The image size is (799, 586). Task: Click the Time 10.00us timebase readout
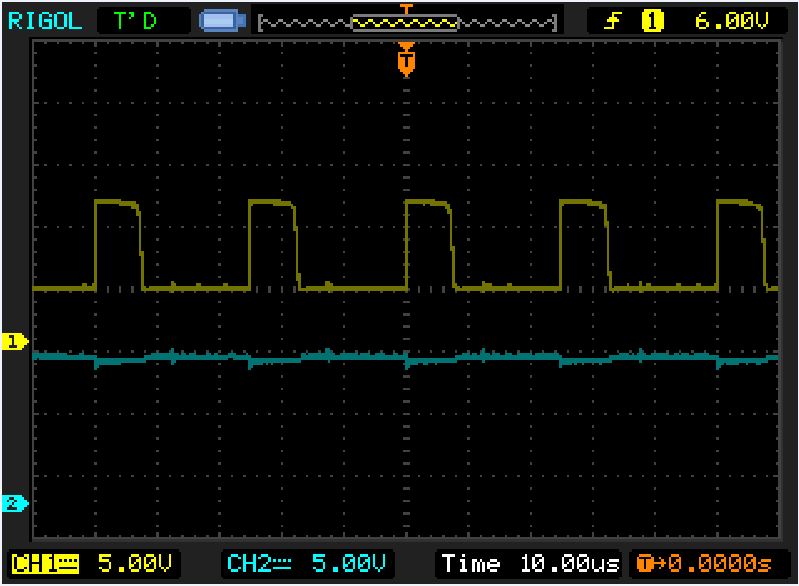pos(530,564)
